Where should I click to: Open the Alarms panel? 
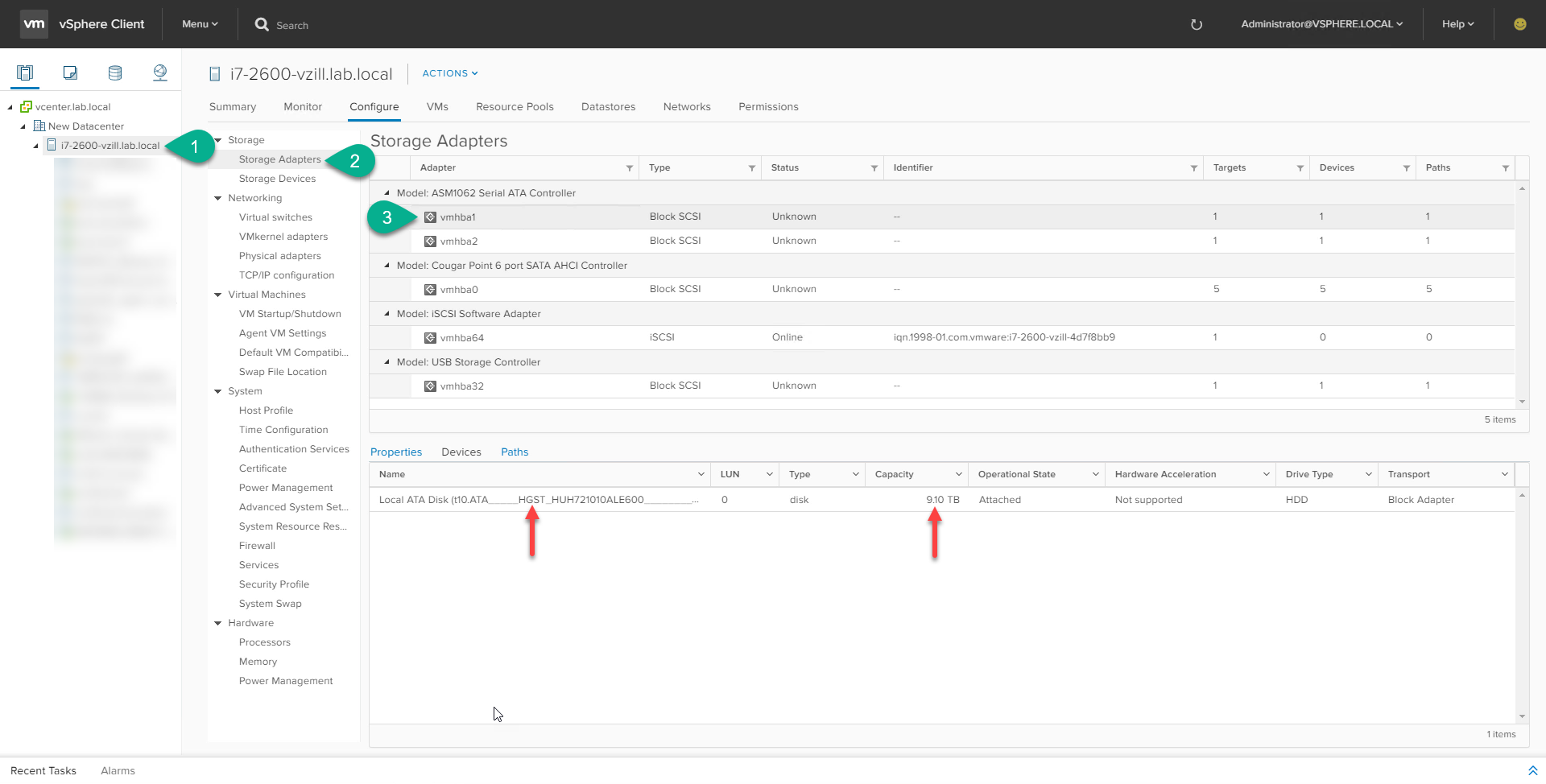tap(118, 770)
